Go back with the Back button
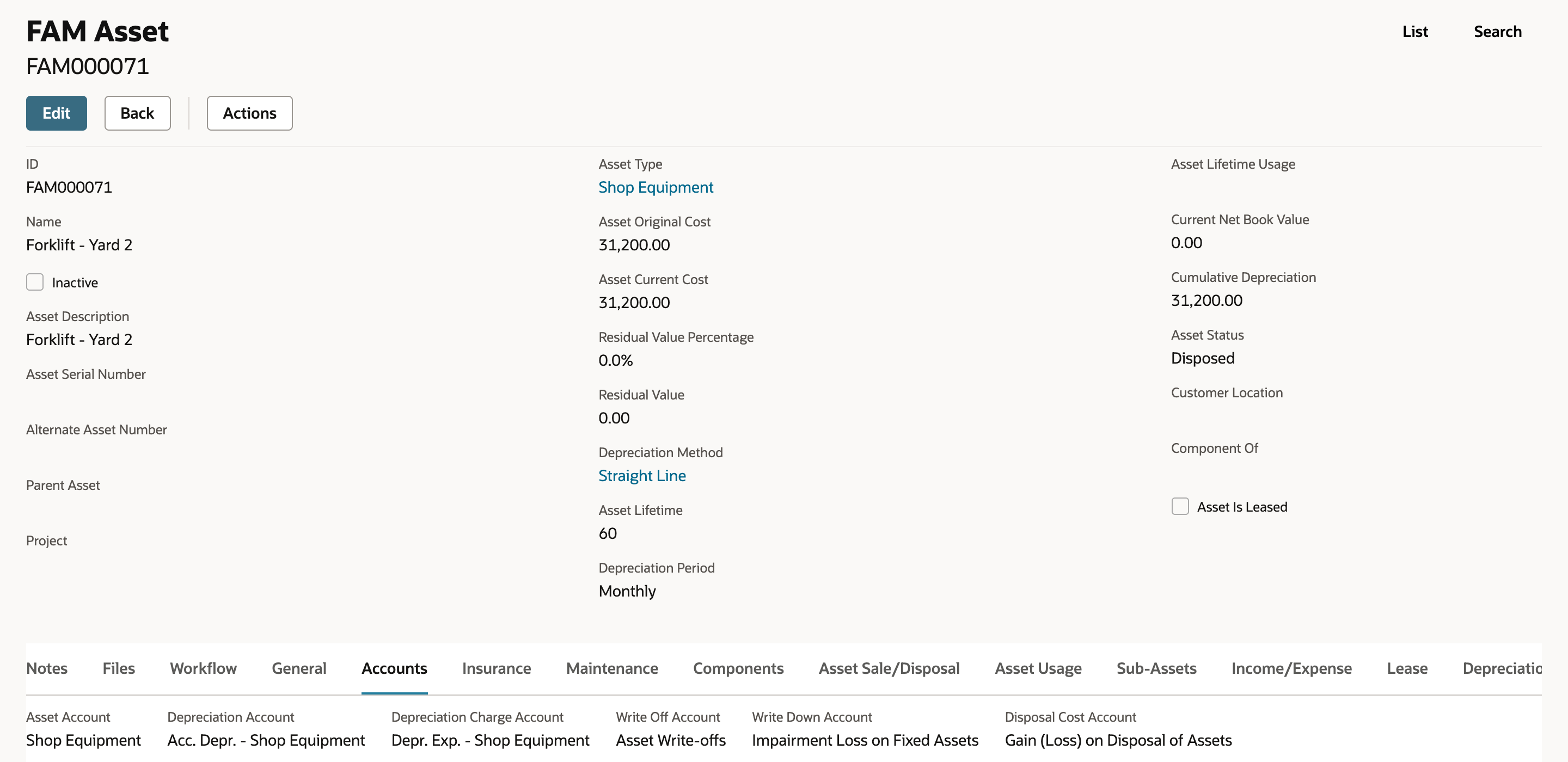 click(137, 113)
